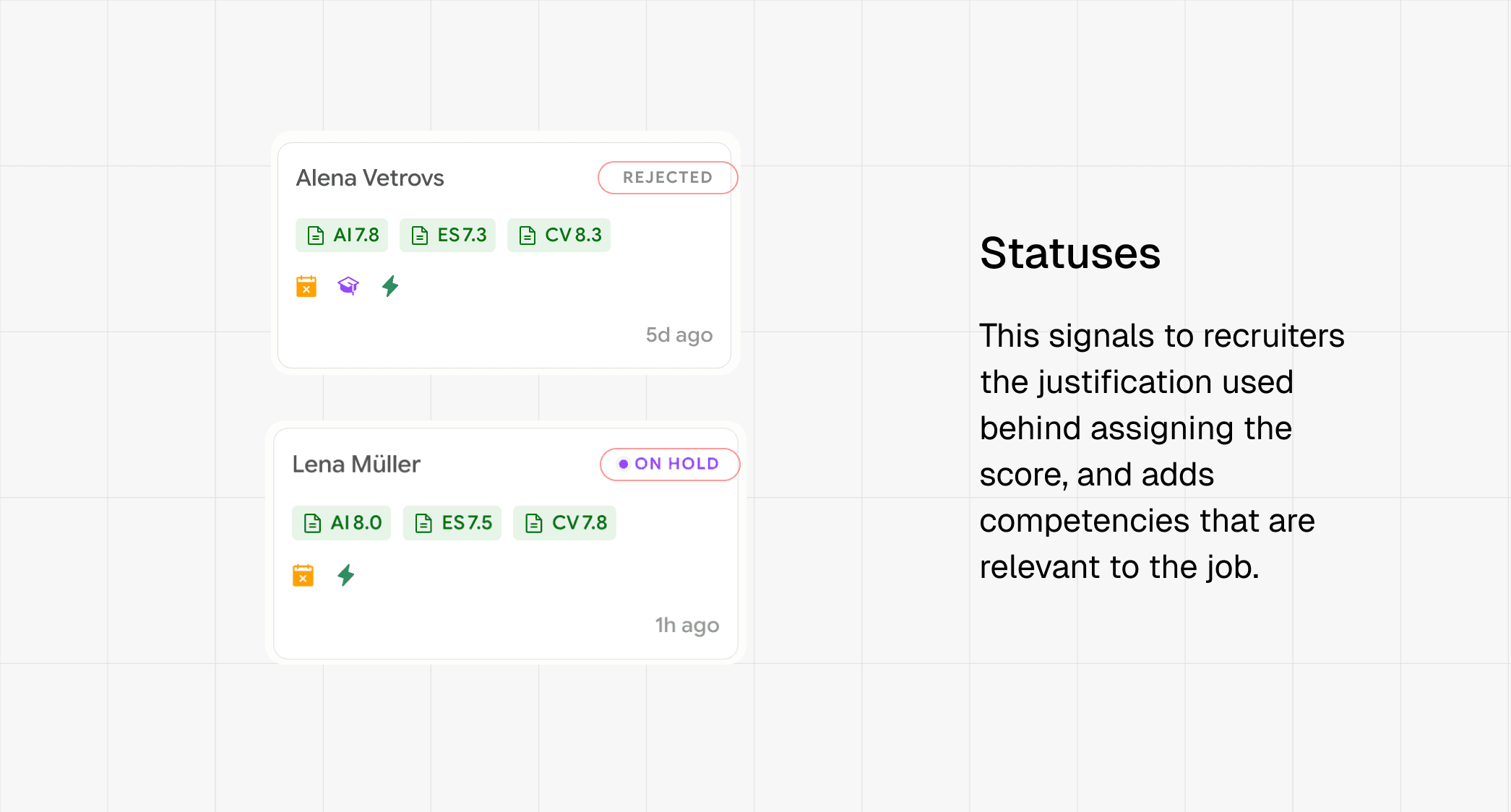Expand the ES 7.3 score badge

click(447, 235)
